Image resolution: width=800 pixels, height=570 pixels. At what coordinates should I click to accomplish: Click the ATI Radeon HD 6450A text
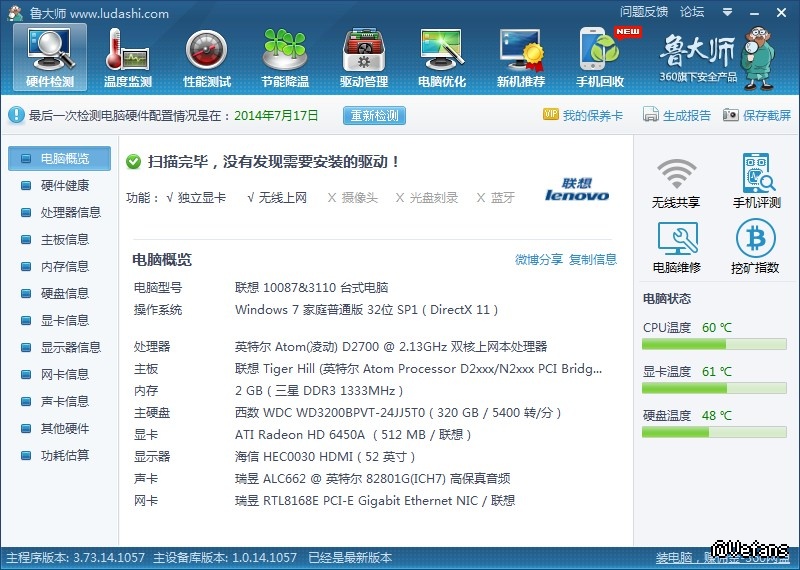tap(353, 435)
